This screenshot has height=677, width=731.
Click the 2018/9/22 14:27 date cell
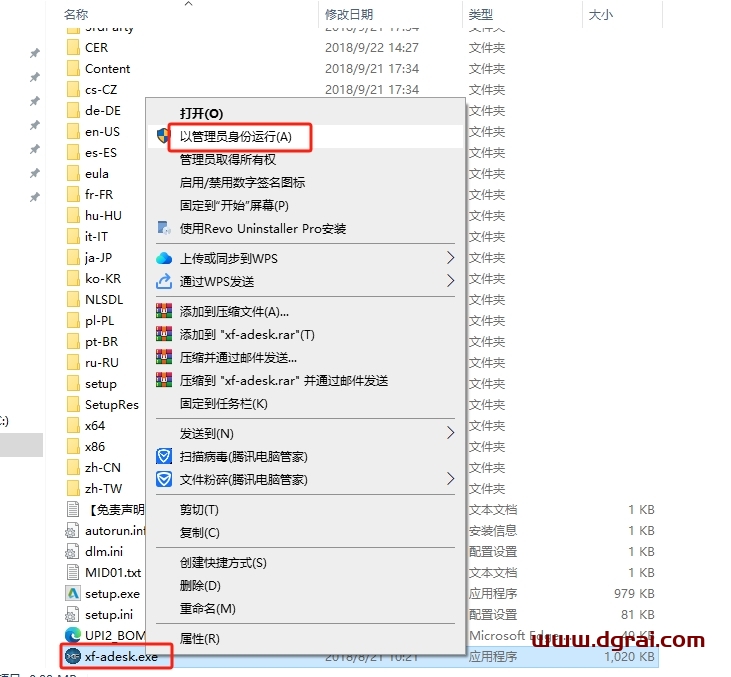pos(372,48)
